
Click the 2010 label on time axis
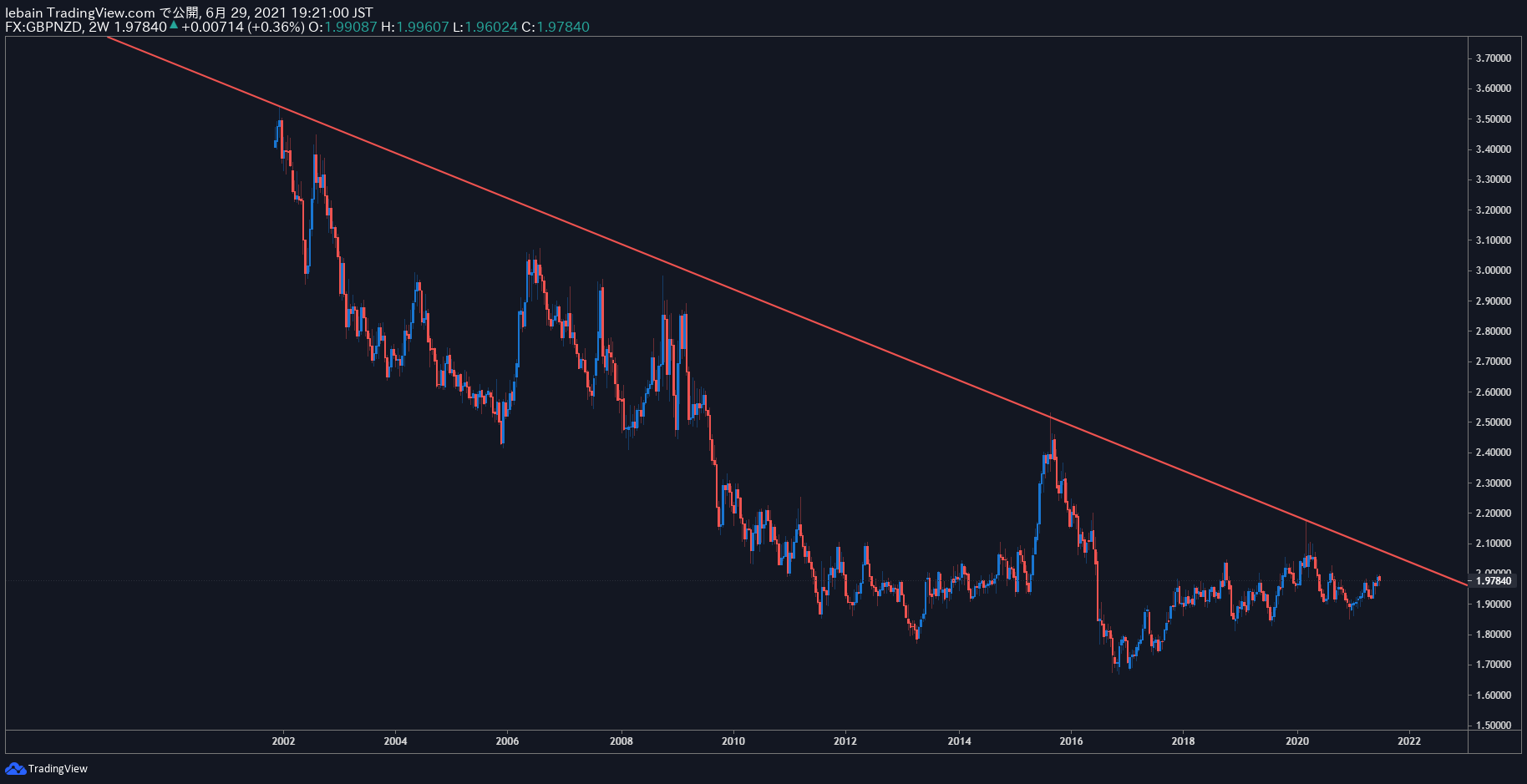(733, 741)
